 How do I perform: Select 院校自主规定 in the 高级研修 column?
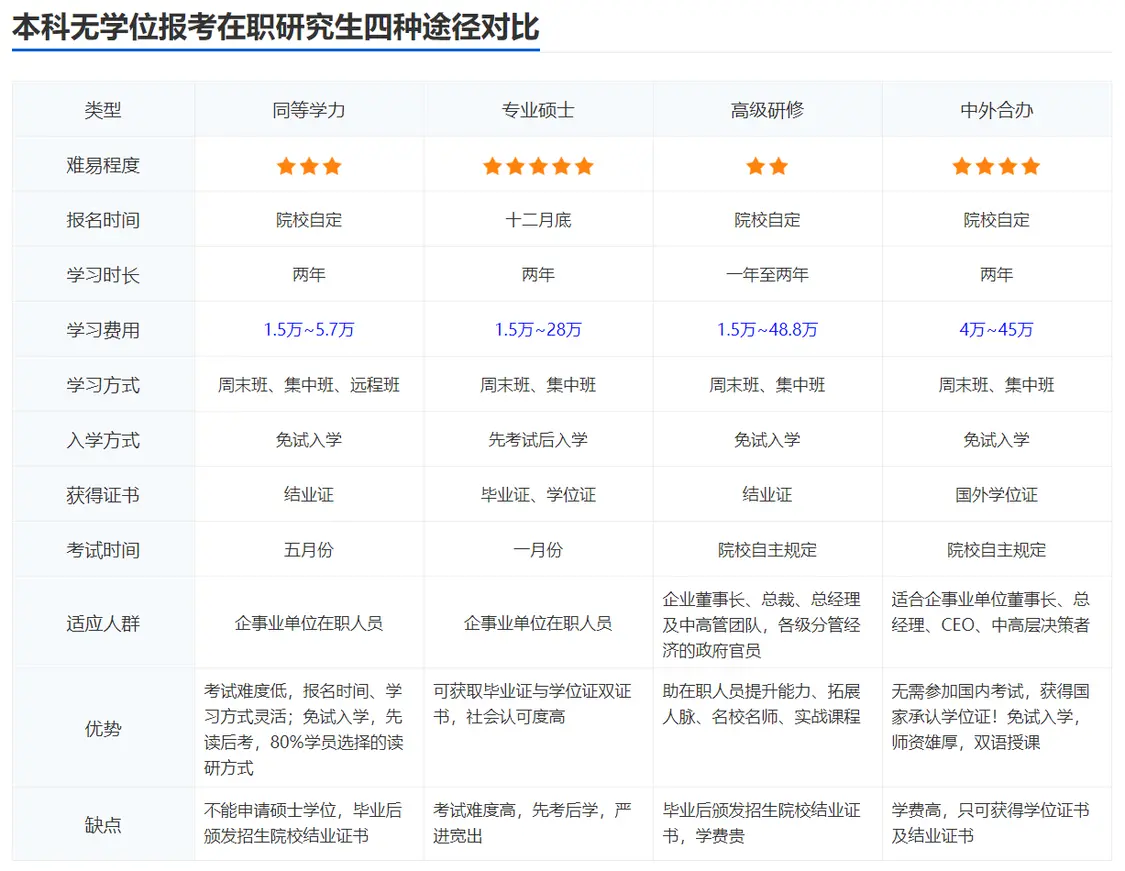pos(767,550)
